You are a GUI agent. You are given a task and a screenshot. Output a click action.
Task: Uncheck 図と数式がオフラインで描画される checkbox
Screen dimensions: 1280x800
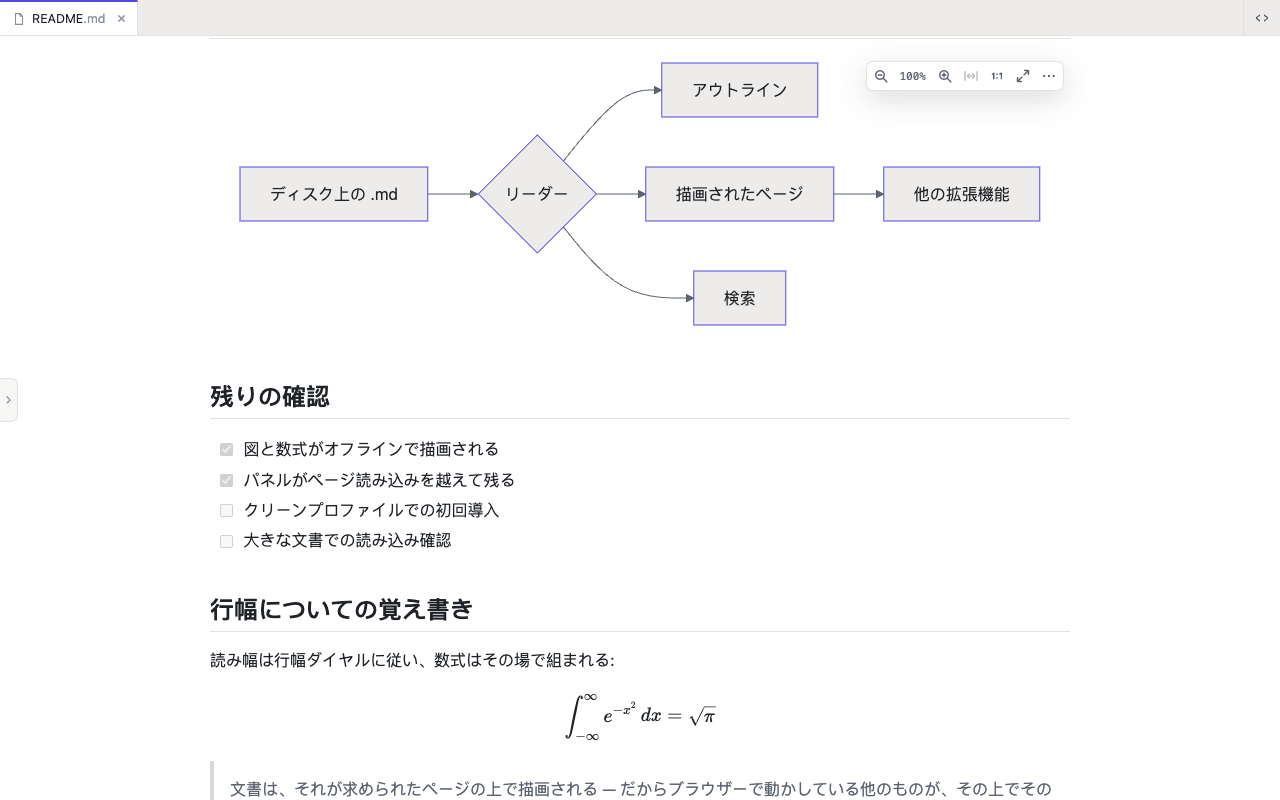[x=226, y=450]
